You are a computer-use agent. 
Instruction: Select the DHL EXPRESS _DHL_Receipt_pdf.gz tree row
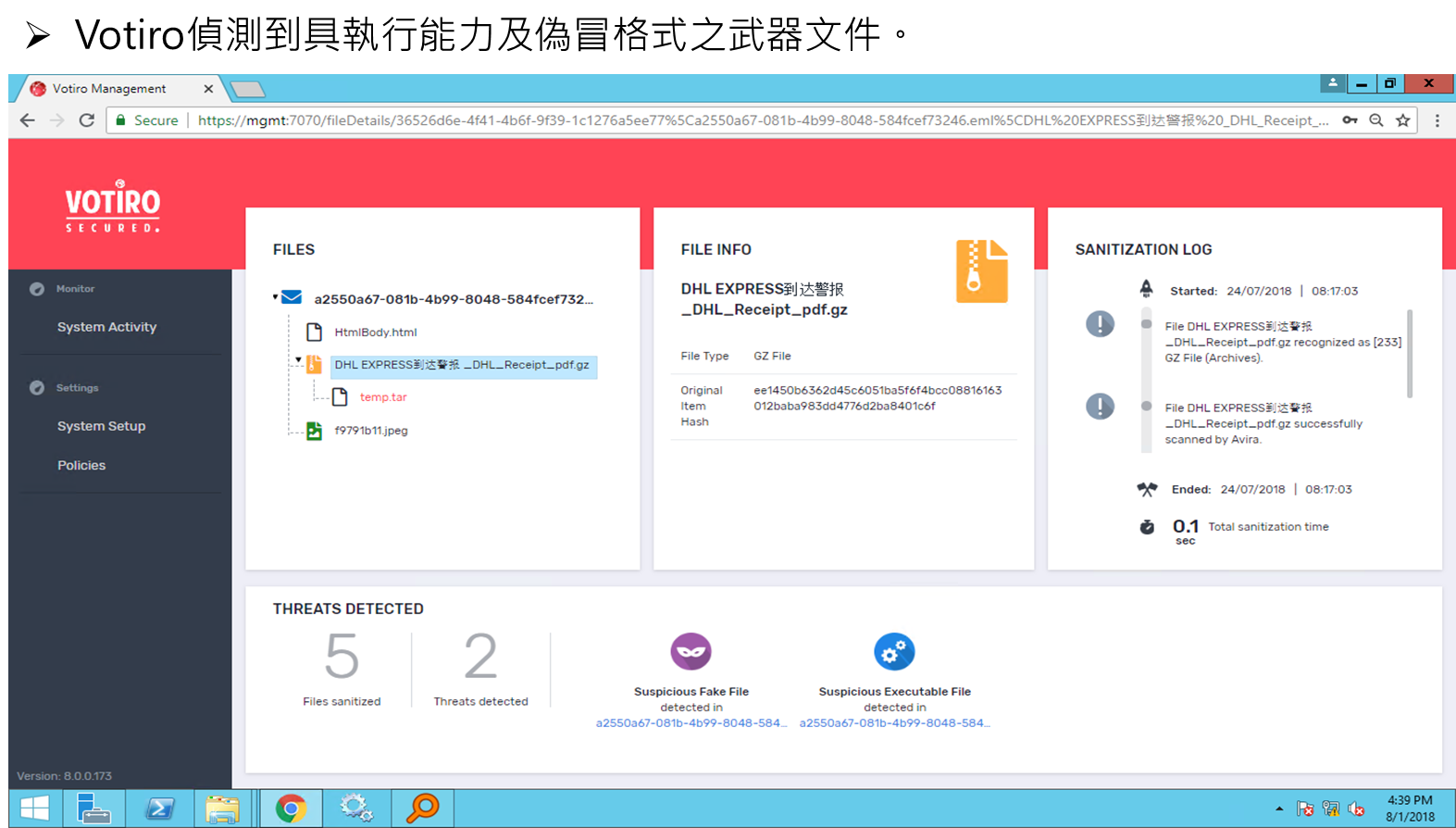pyautogui.click(x=464, y=366)
